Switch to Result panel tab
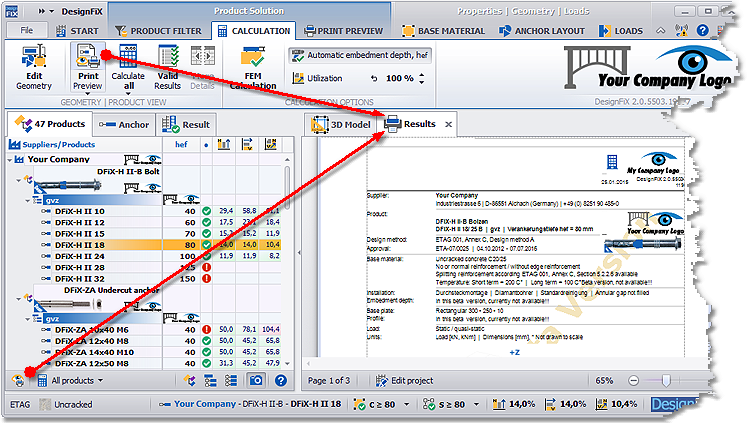 186,125
